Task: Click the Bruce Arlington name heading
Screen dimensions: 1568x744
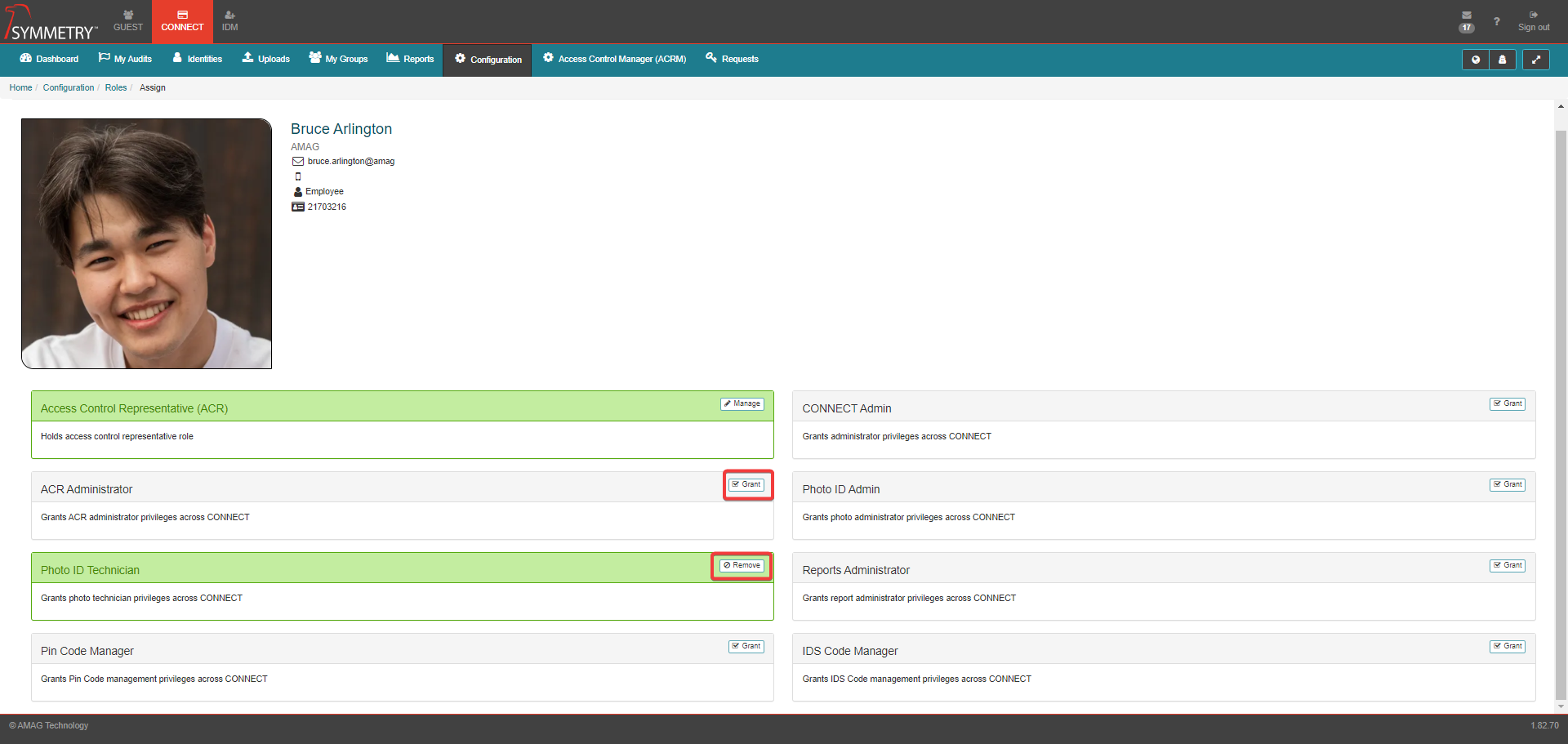Action: point(341,129)
